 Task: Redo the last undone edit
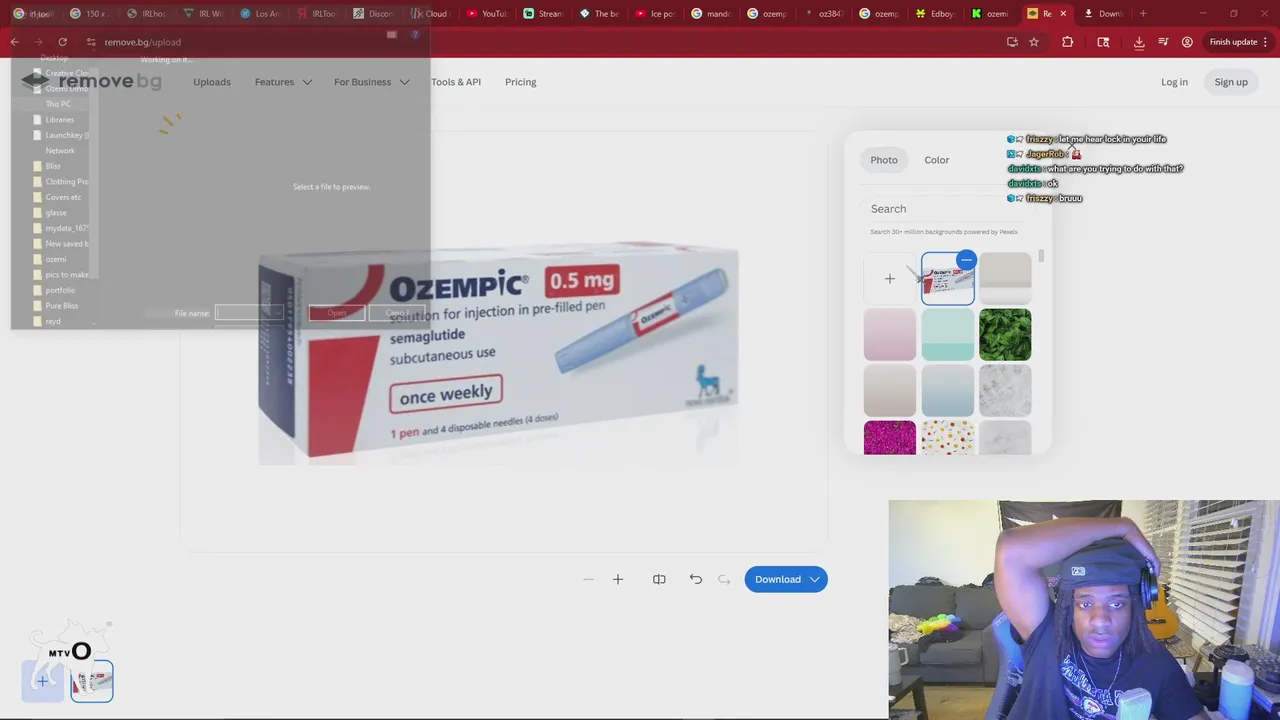coord(724,579)
